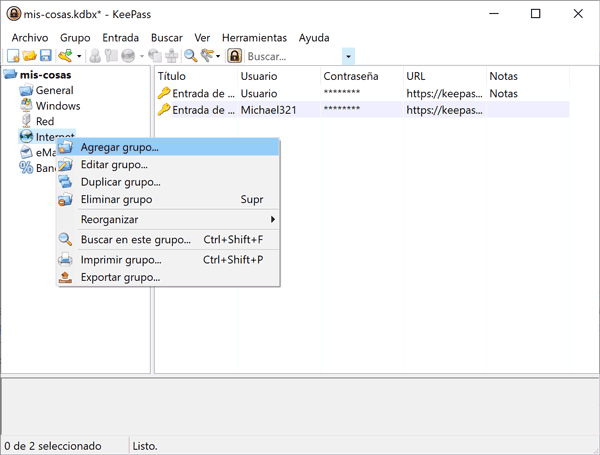This screenshot has height=455, width=600.
Task: Click the Internet group globe icon
Action: point(26,136)
